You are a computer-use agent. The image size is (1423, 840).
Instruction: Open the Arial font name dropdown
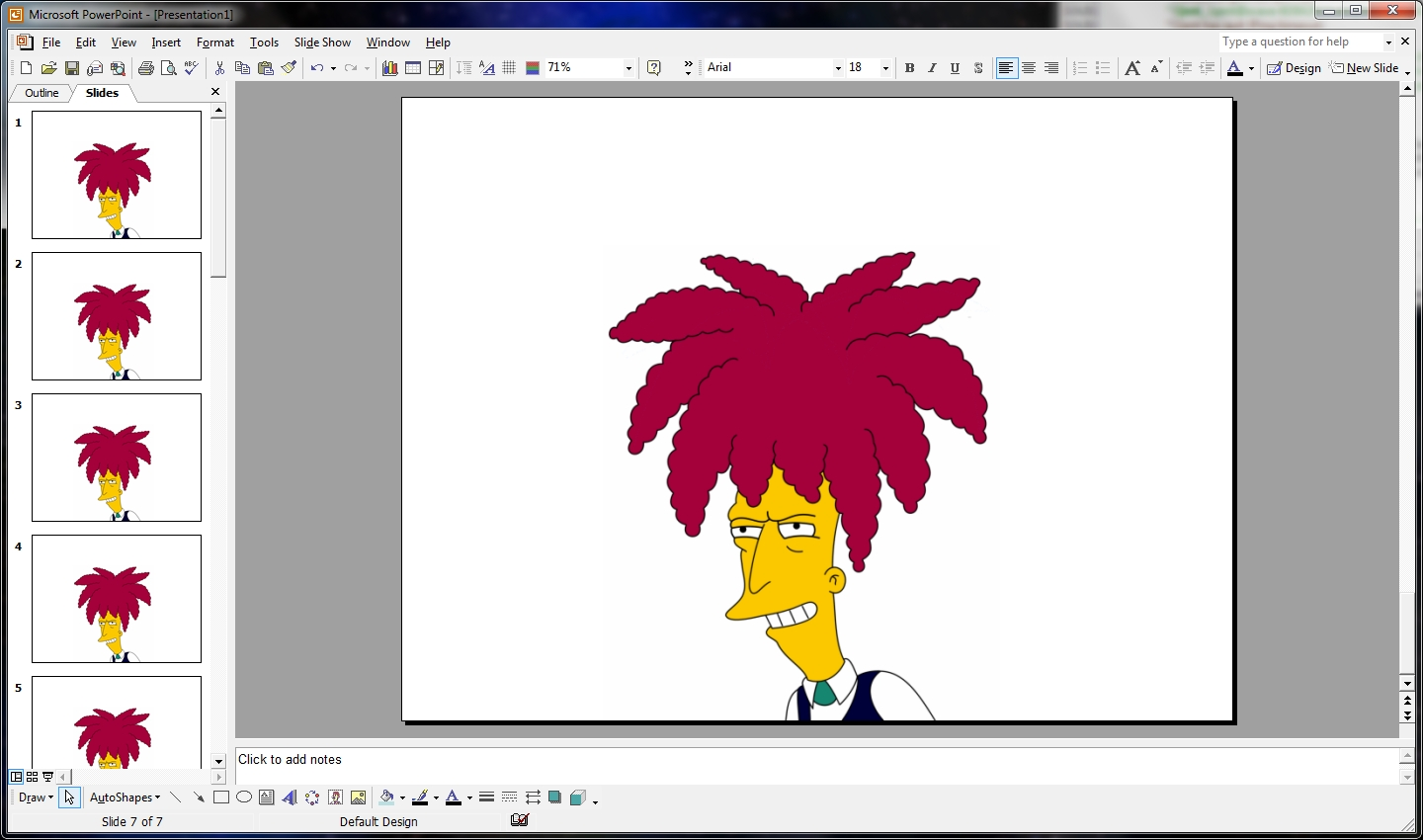(x=838, y=68)
